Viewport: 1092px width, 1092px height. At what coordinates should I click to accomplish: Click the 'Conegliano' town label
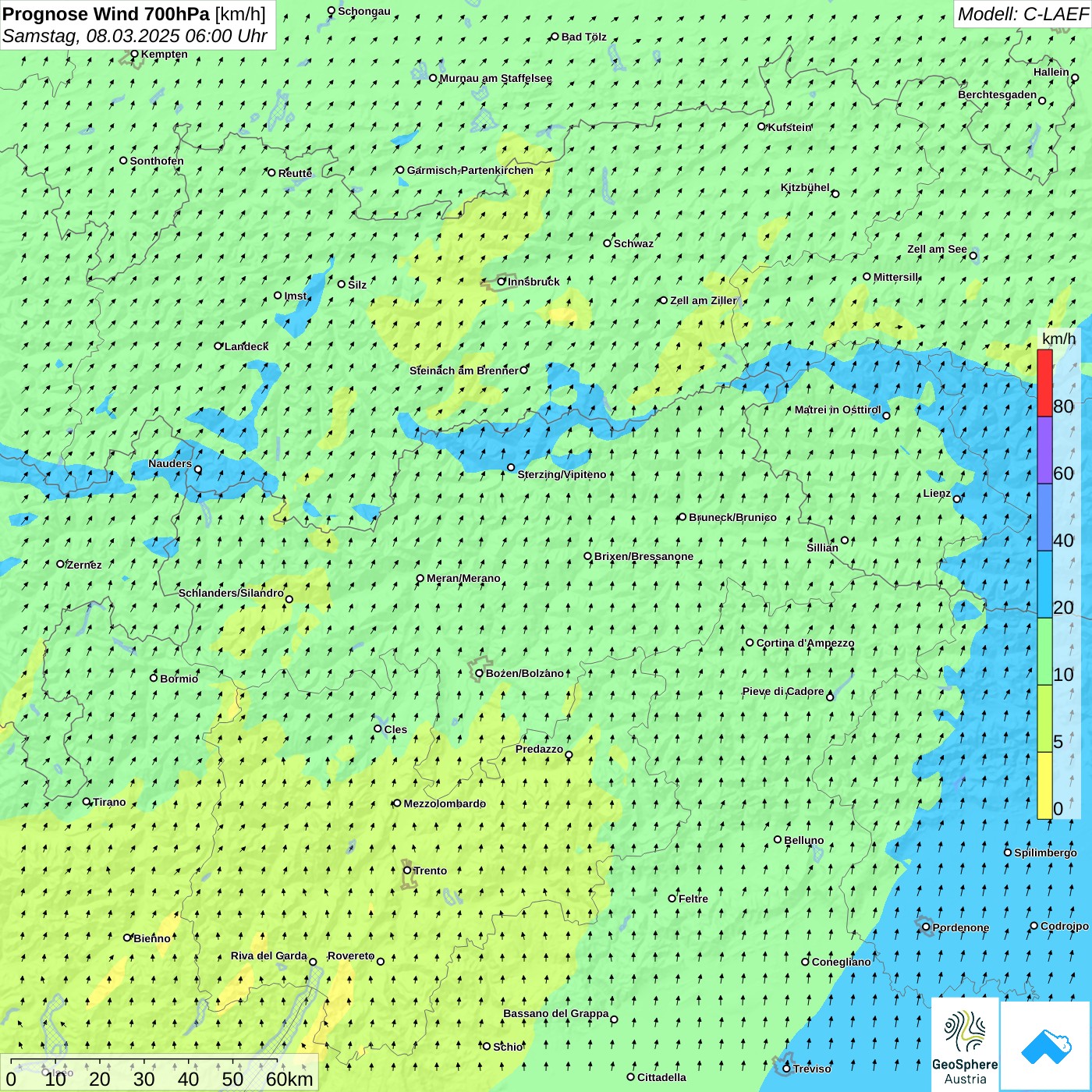[841, 962]
